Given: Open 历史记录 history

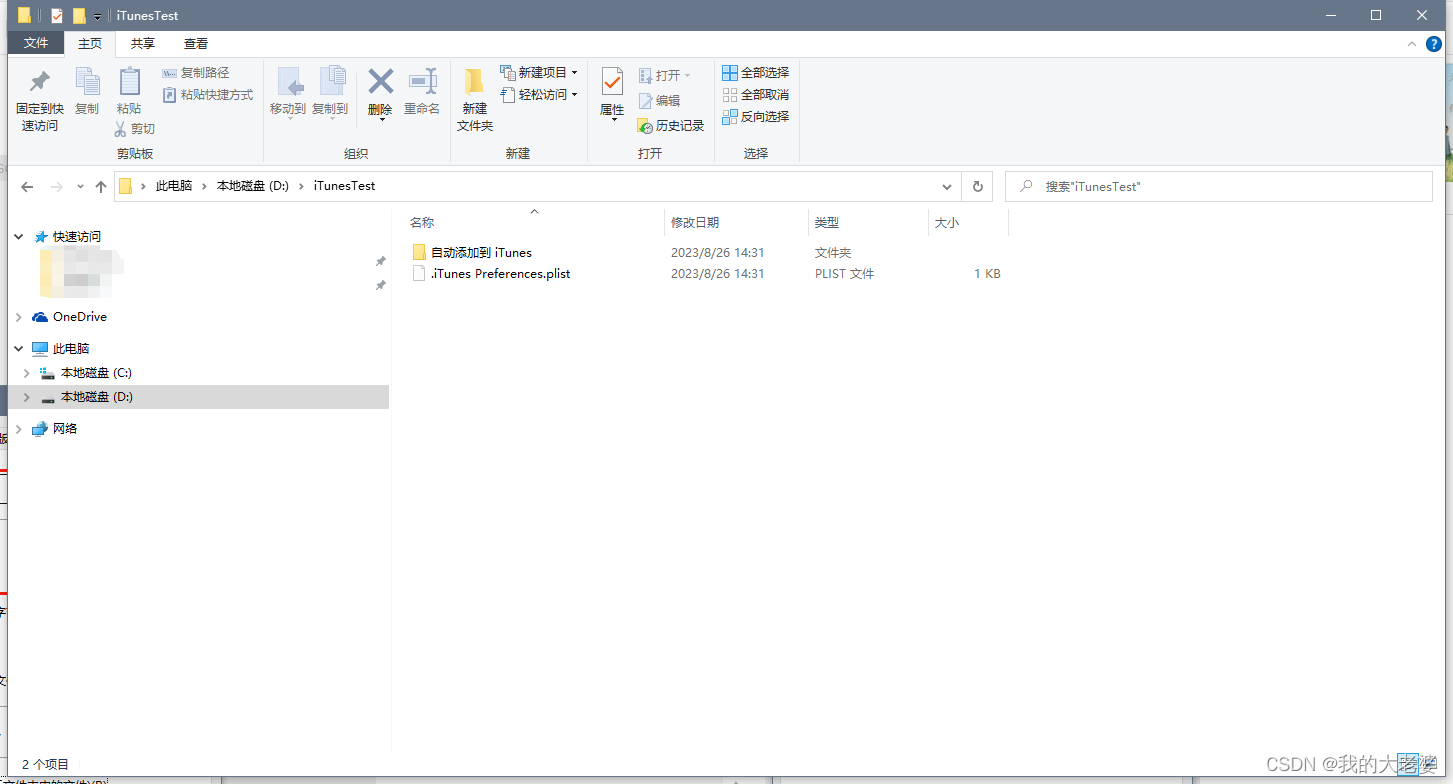Looking at the screenshot, I should [670, 126].
